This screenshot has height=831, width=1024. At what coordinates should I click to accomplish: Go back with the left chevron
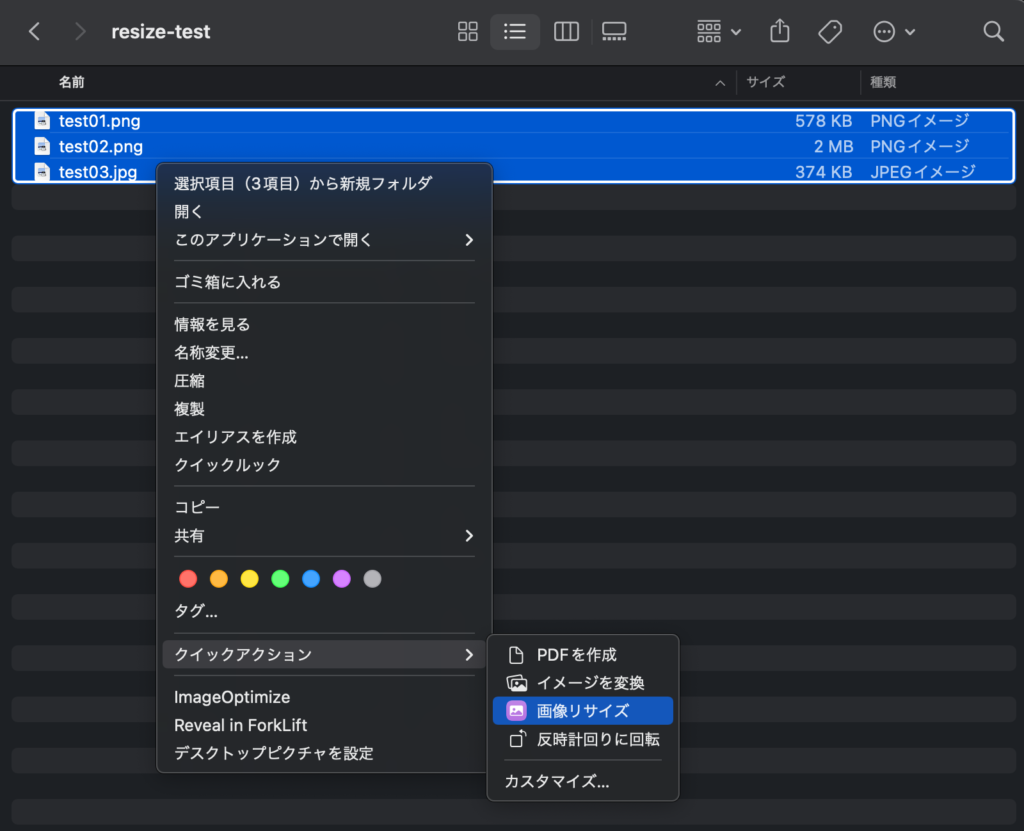pyautogui.click(x=35, y=32)
